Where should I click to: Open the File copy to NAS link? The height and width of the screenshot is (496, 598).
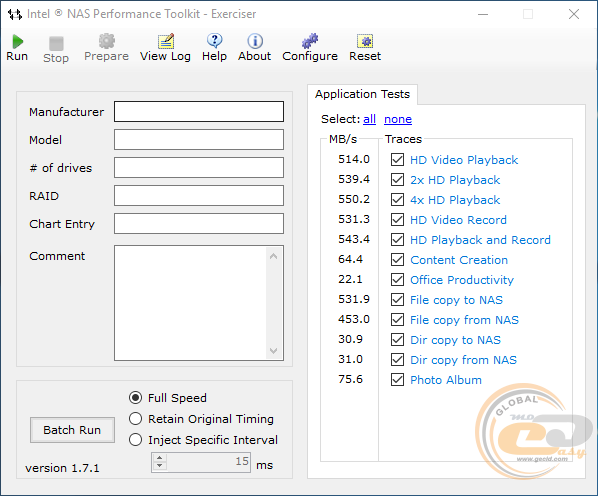456,300
